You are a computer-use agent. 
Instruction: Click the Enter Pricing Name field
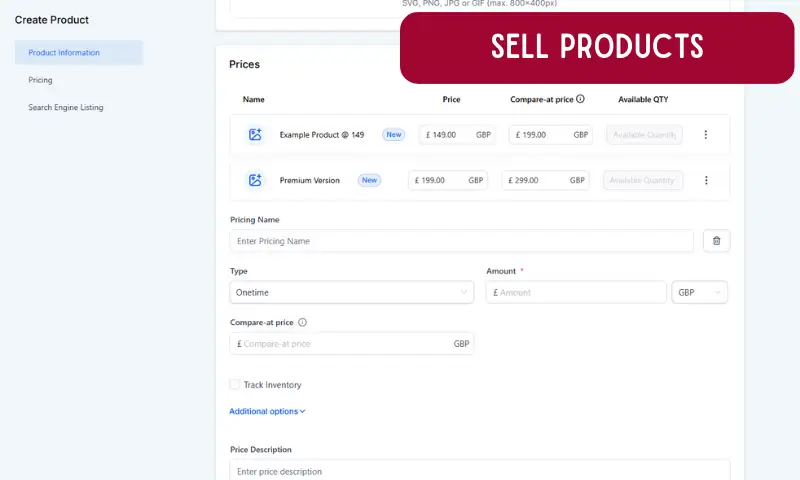[x=461, y=241]
